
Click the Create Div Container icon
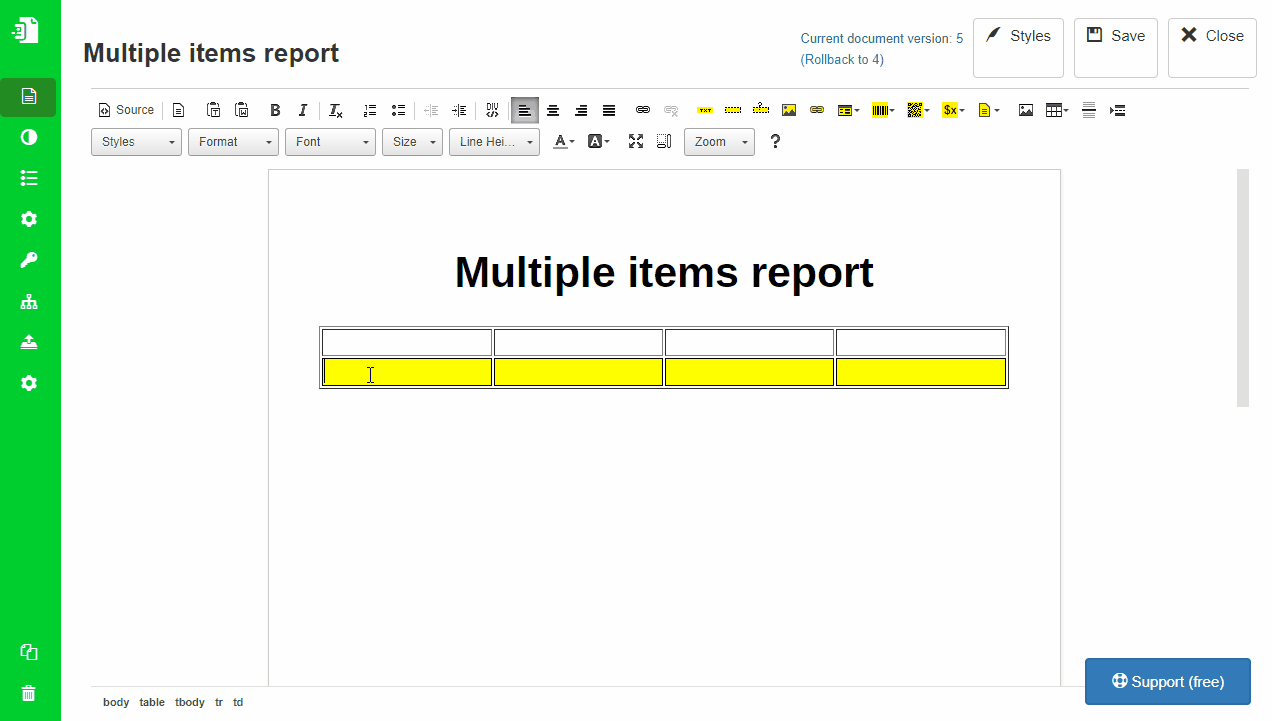[x=492, y=110]
